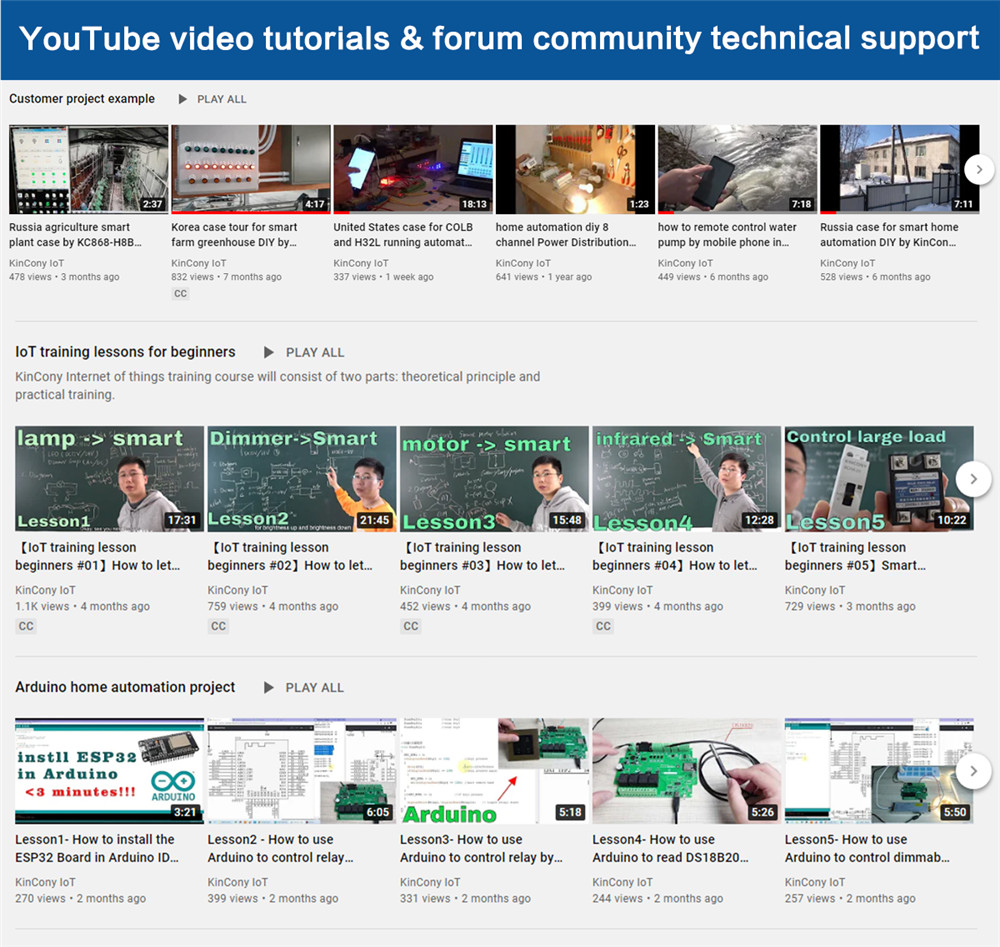Click CC badge under IoT lesson #02

pyautogui.click(x=218, y=626)
